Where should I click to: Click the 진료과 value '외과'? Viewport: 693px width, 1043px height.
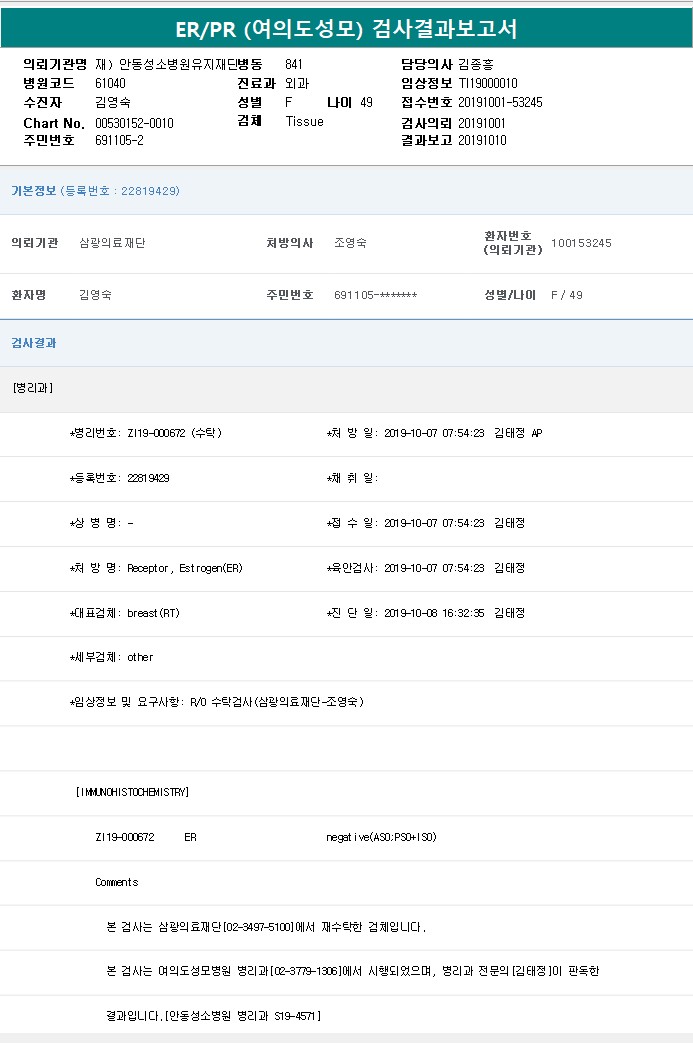(x=297, y=83)
